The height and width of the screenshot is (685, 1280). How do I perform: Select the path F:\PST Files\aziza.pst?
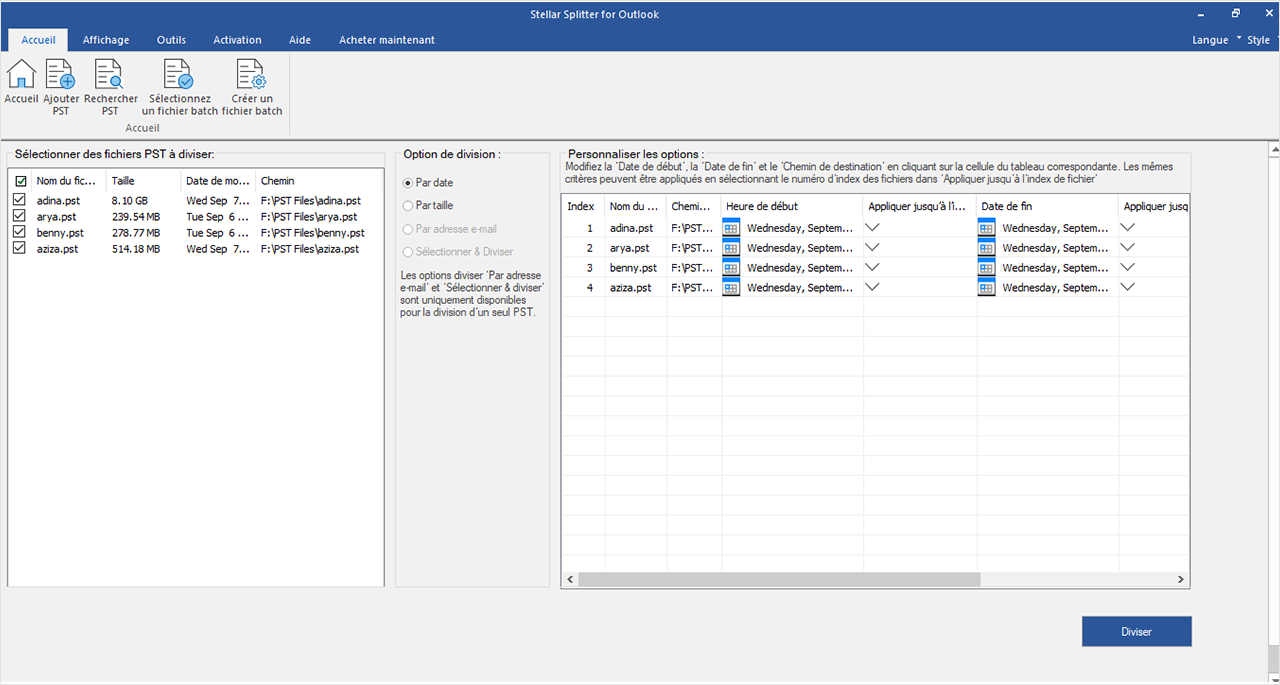click(309, 249)
